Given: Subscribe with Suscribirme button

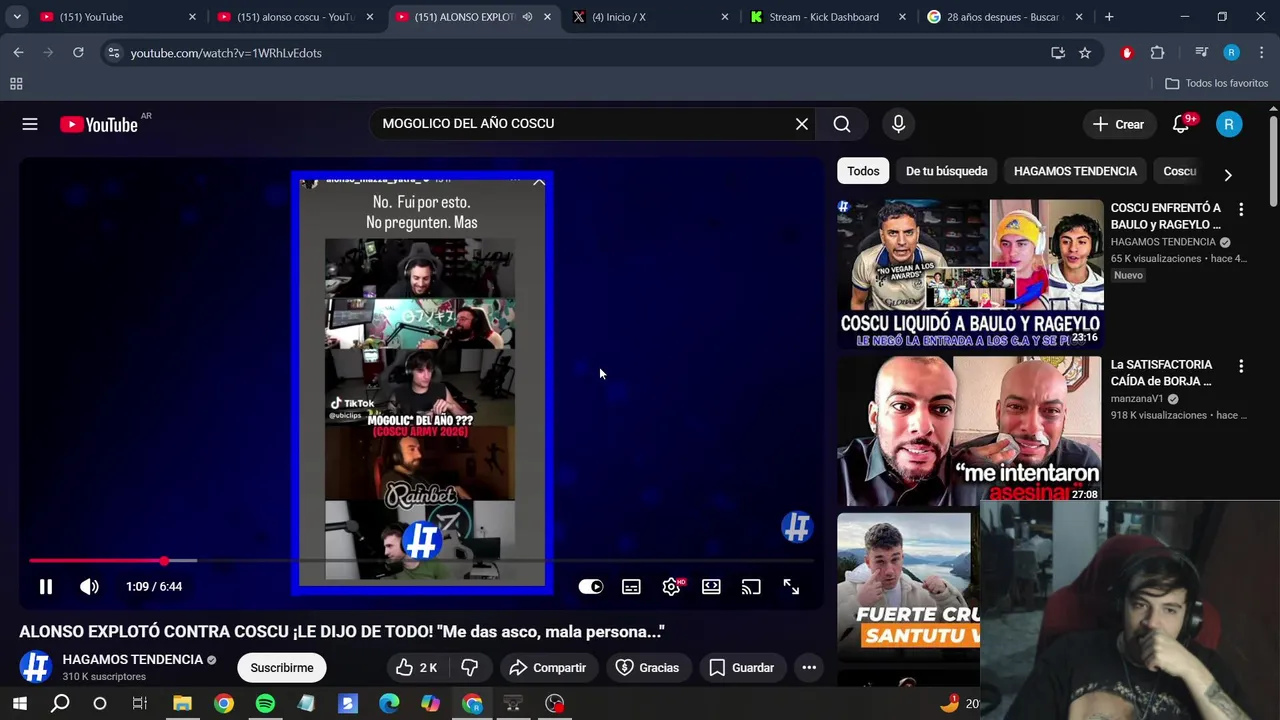Looking at the screenshot, I should (x=282, y=668).
